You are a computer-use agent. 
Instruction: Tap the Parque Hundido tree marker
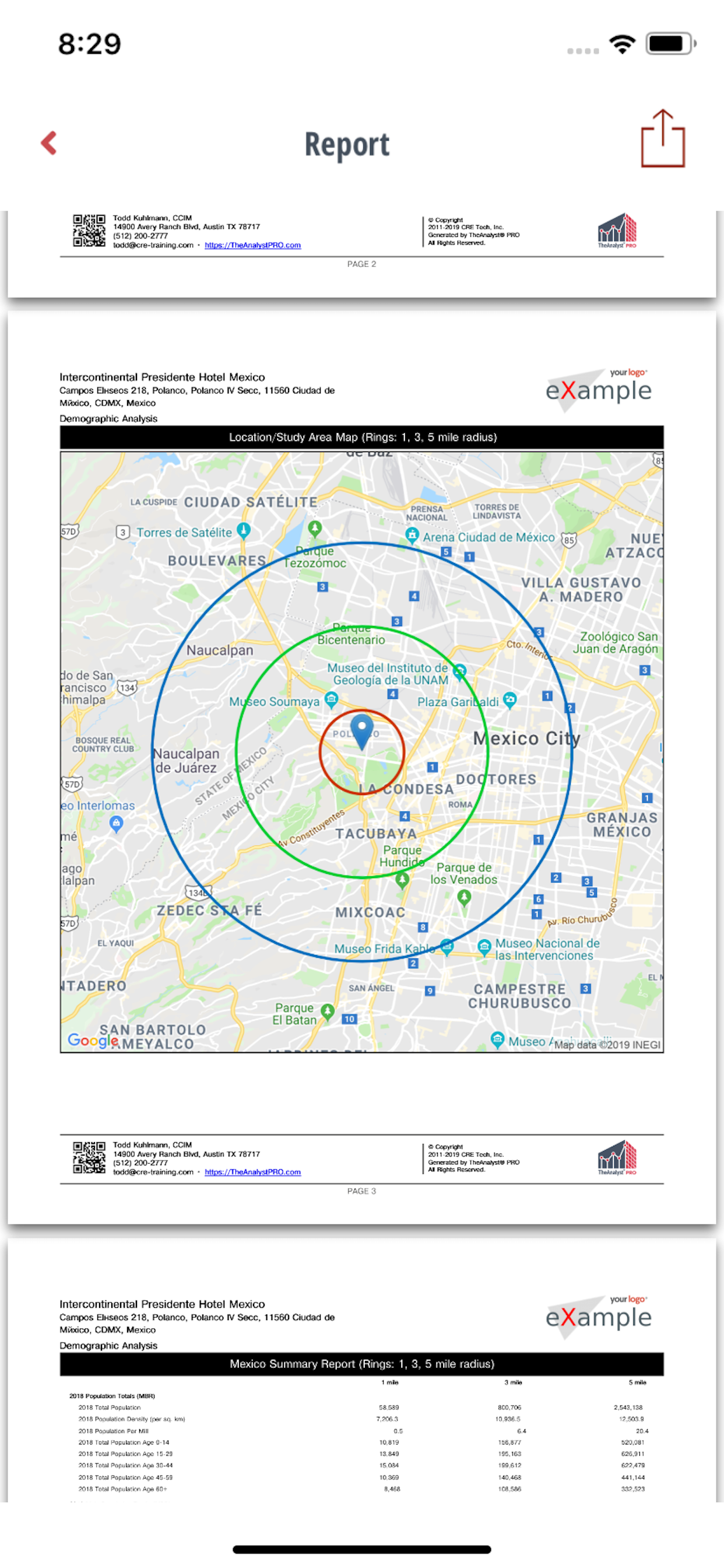tap(402, 880)
